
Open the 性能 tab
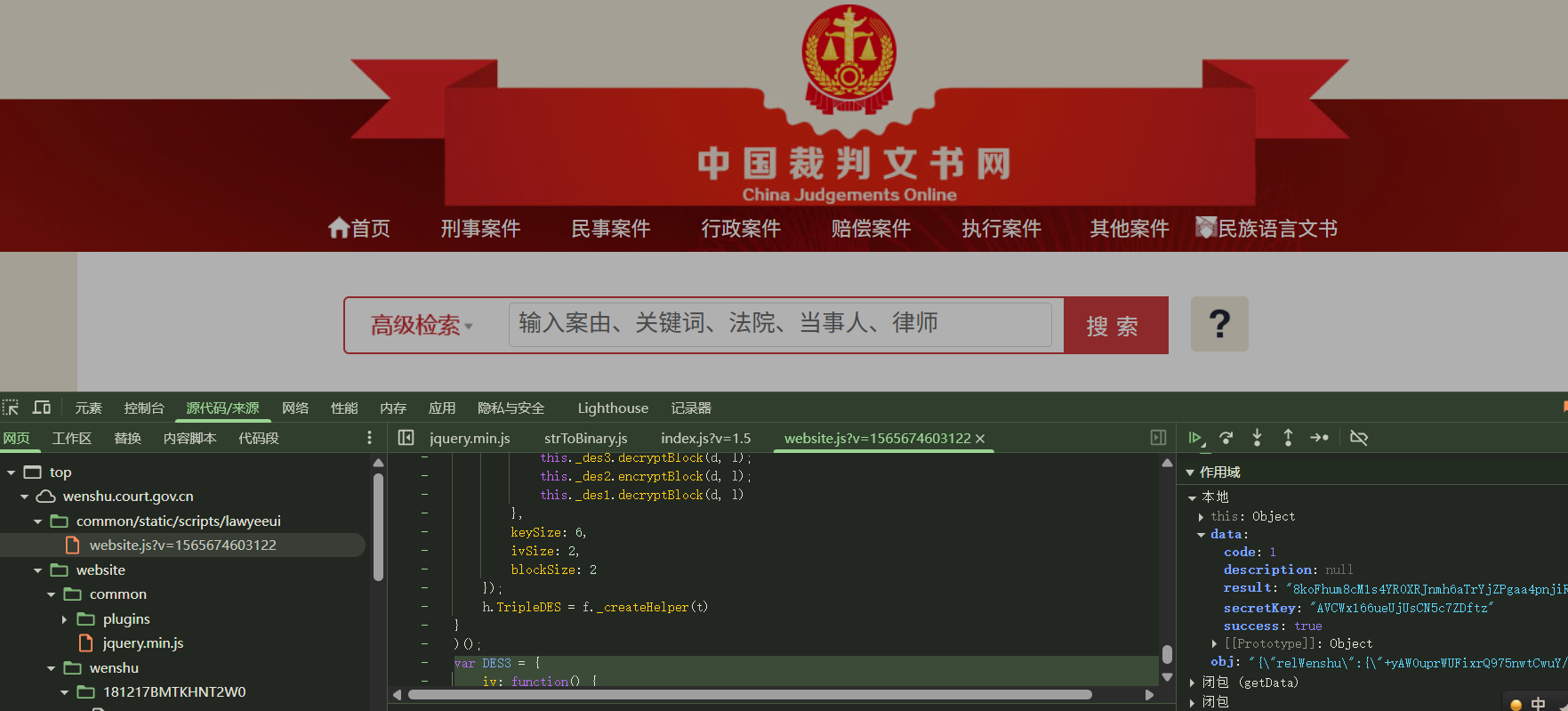click(344, 408)
